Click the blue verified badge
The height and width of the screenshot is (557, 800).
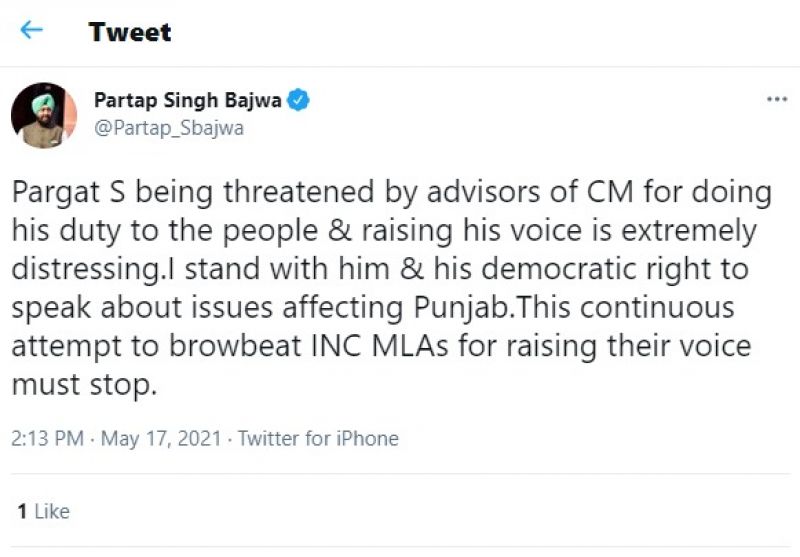coord(299,100)
